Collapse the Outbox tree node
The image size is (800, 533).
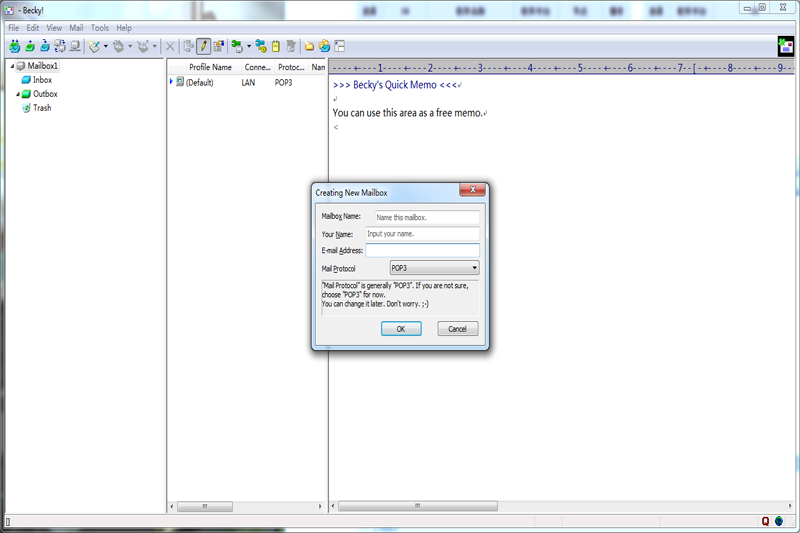click(17, 94)
